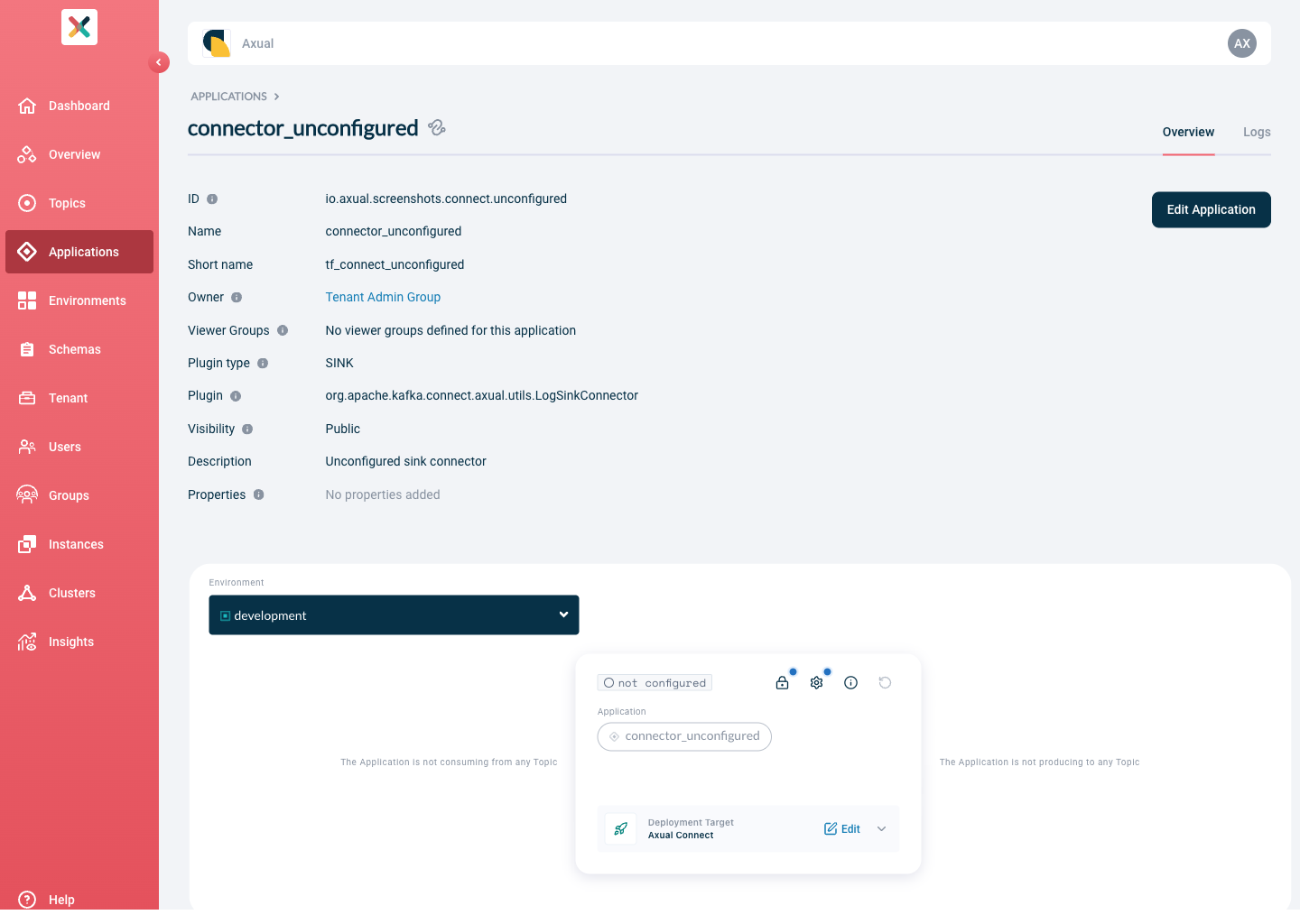
Task: Open the gear configuration icon in the card
Action: pos(816,683)
